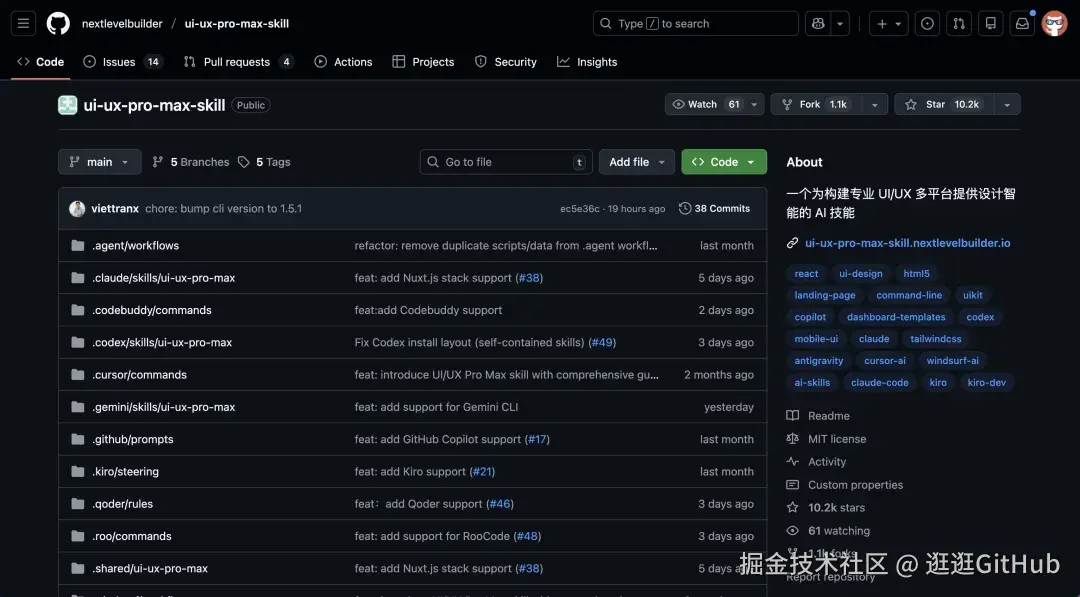Expand the Star lists dropdown arrow
Image resolution: width=1080 pixels, height=597 pixels.
pyautogui.click(x=1007, y=105)
